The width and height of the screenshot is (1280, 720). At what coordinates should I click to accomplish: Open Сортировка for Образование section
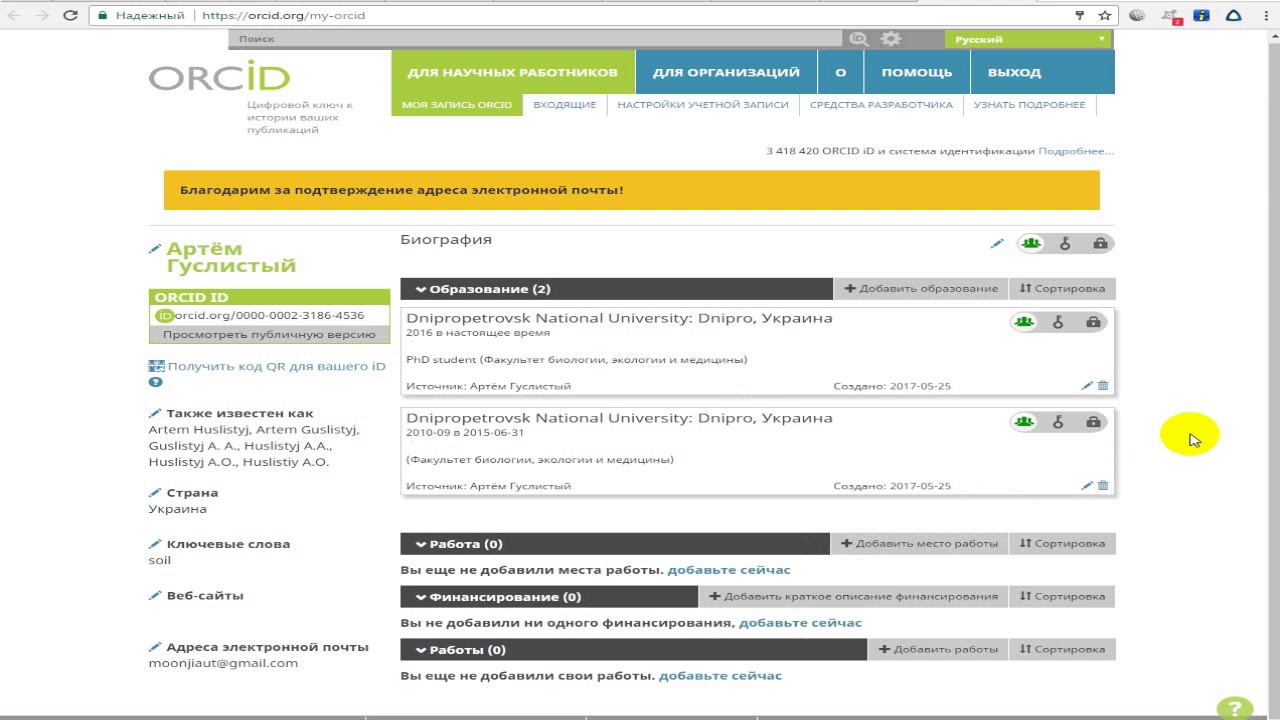click(x=1062, y=289)
